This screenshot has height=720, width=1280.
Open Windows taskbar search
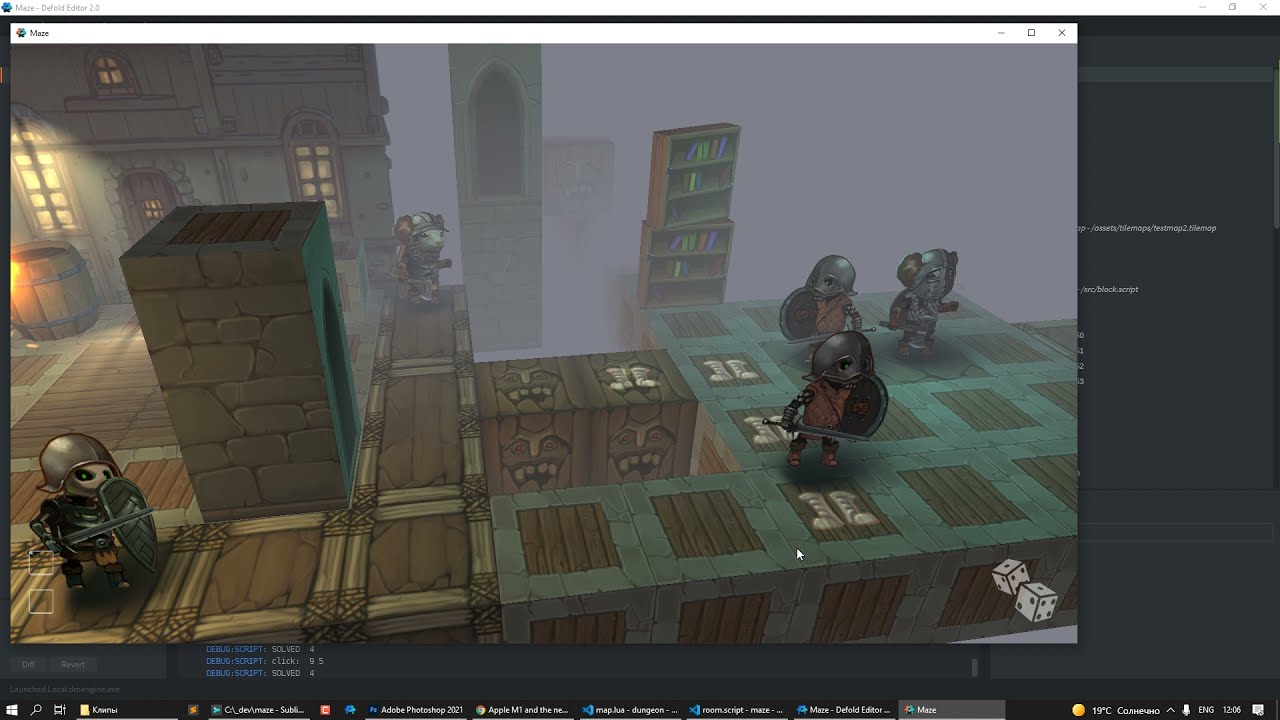[36, 710]
